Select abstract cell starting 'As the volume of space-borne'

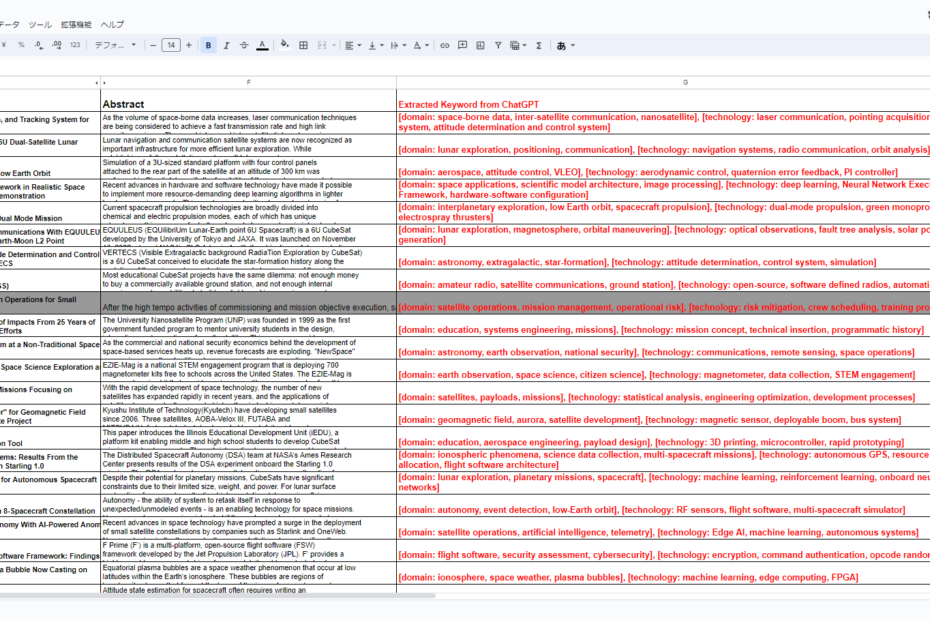(249, 123)
